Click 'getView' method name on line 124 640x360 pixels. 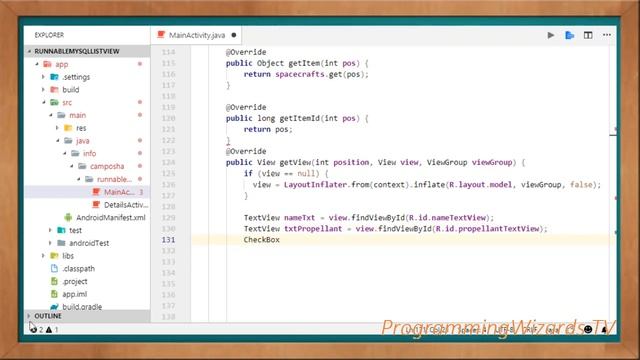coord(295,162)
